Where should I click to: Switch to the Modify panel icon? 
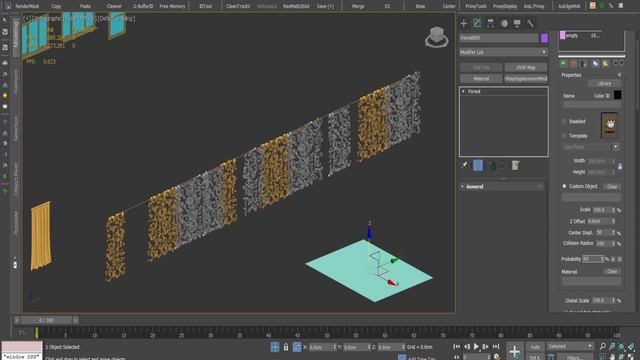pyautogui.click(x=477, y=23)
